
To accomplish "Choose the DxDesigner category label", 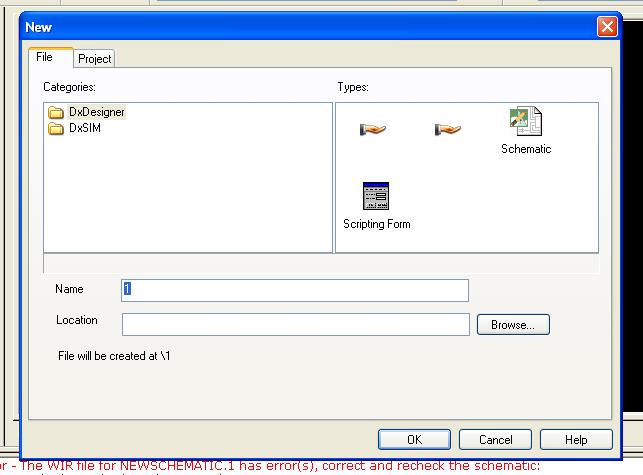I will click(x=97, y=112).
